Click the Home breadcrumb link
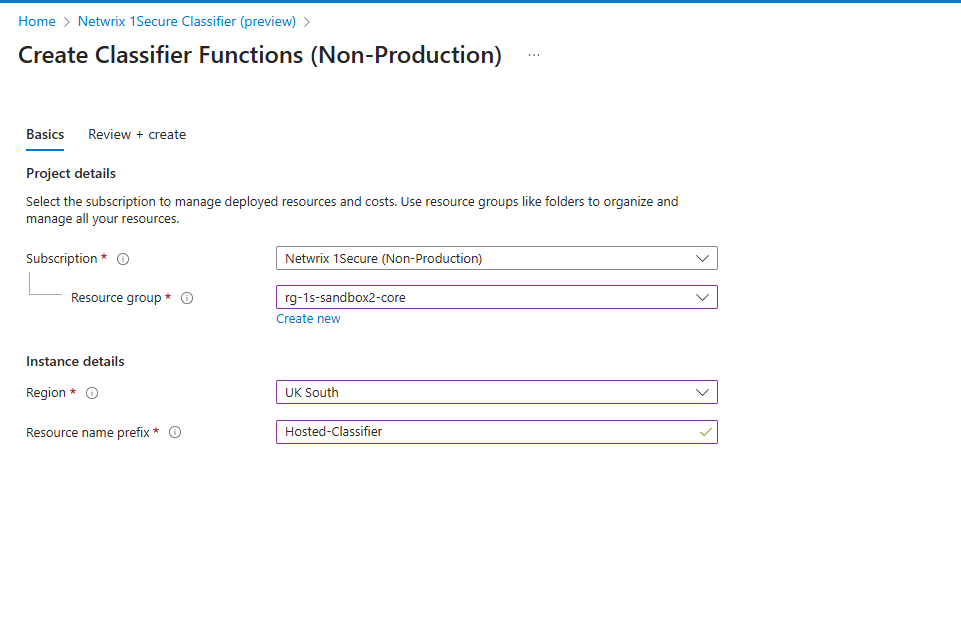The height and width of the screenshot is (627, 961). (x=37, y=21)
